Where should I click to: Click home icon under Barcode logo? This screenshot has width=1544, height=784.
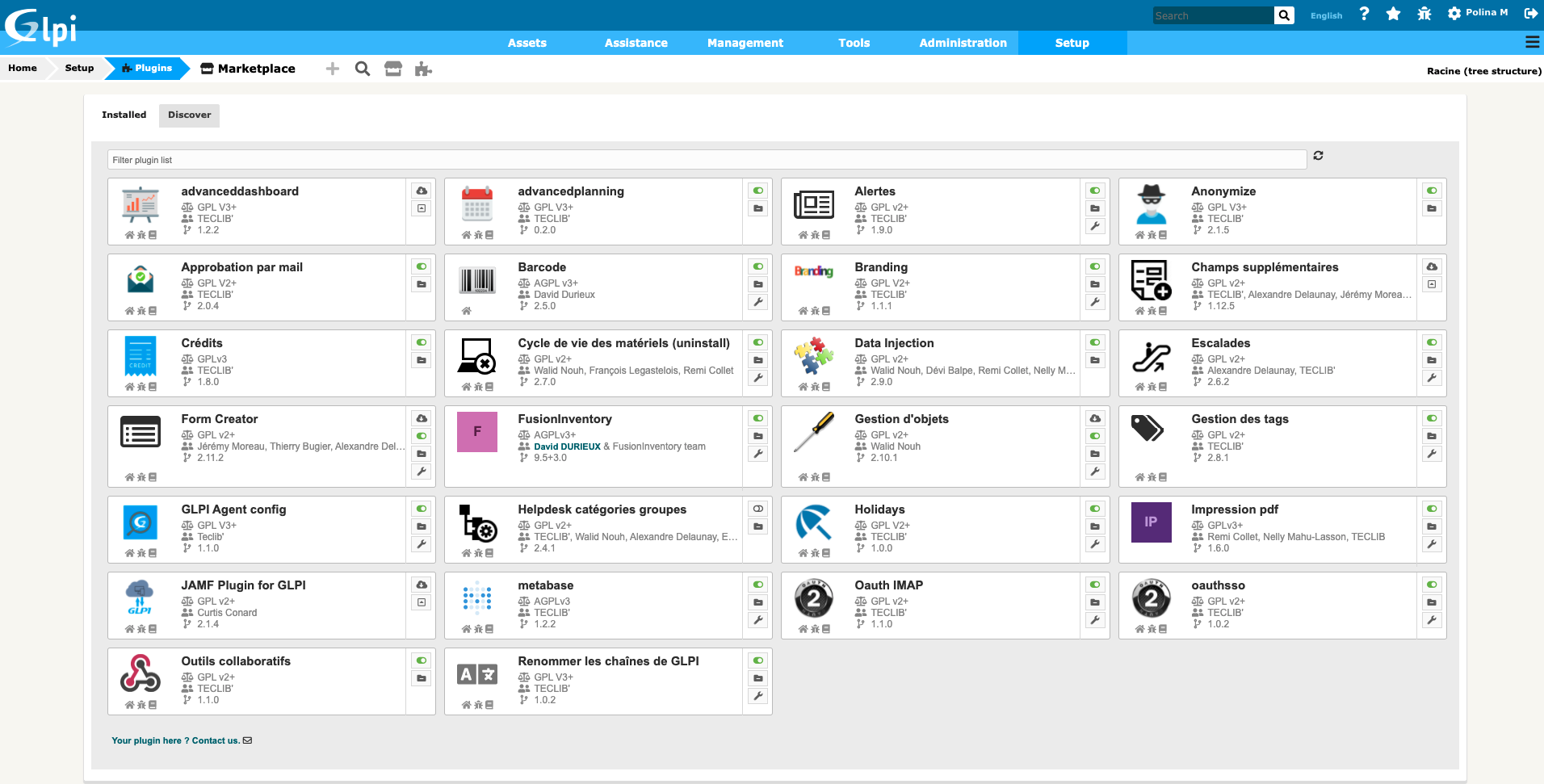[466, 311]
